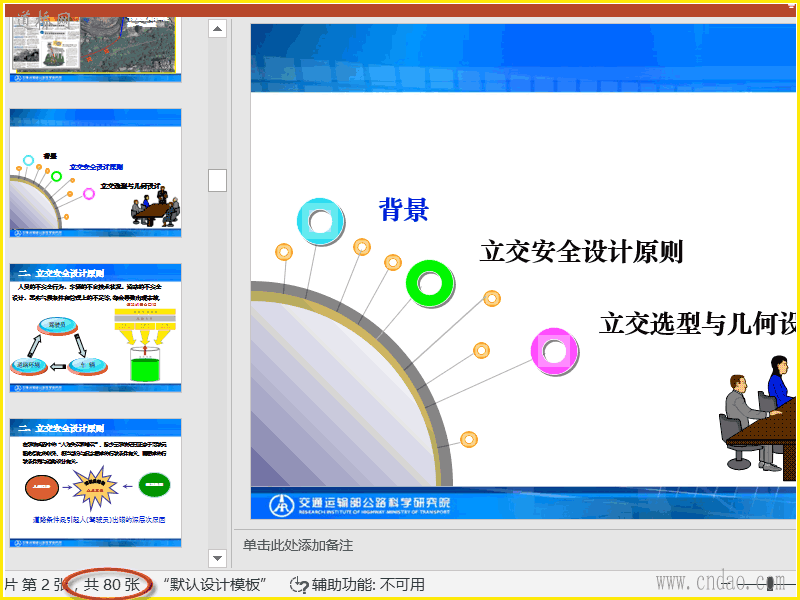Viewport: 800px width, 600px height.
Task: Select the map image slide thumbnail
Action: pyautogui.click(x=95, y=49)
